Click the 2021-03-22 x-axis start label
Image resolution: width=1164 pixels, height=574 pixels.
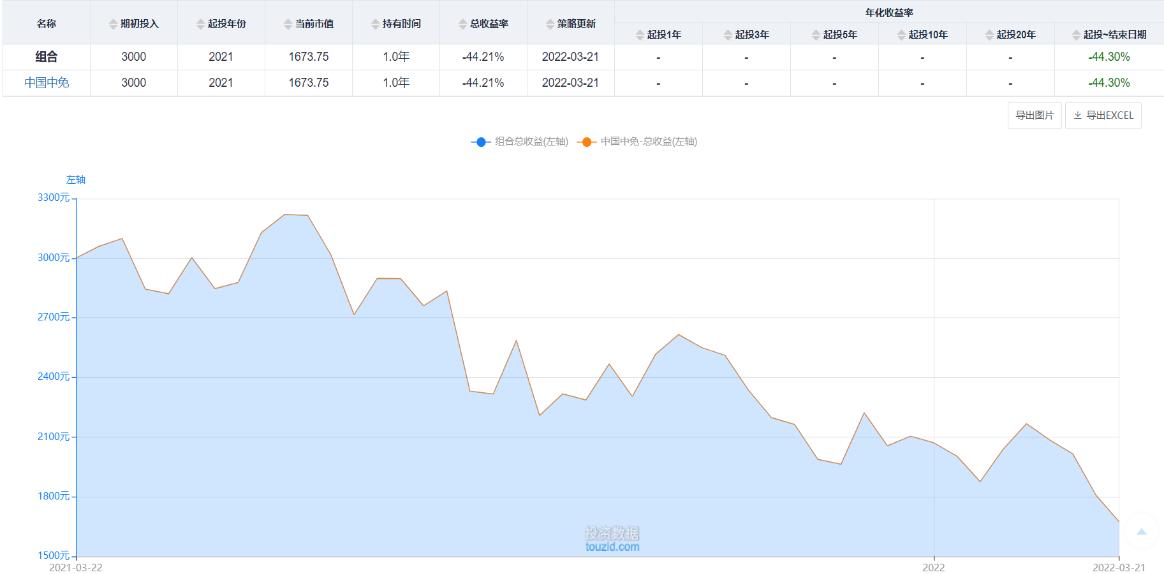point(76,567)
